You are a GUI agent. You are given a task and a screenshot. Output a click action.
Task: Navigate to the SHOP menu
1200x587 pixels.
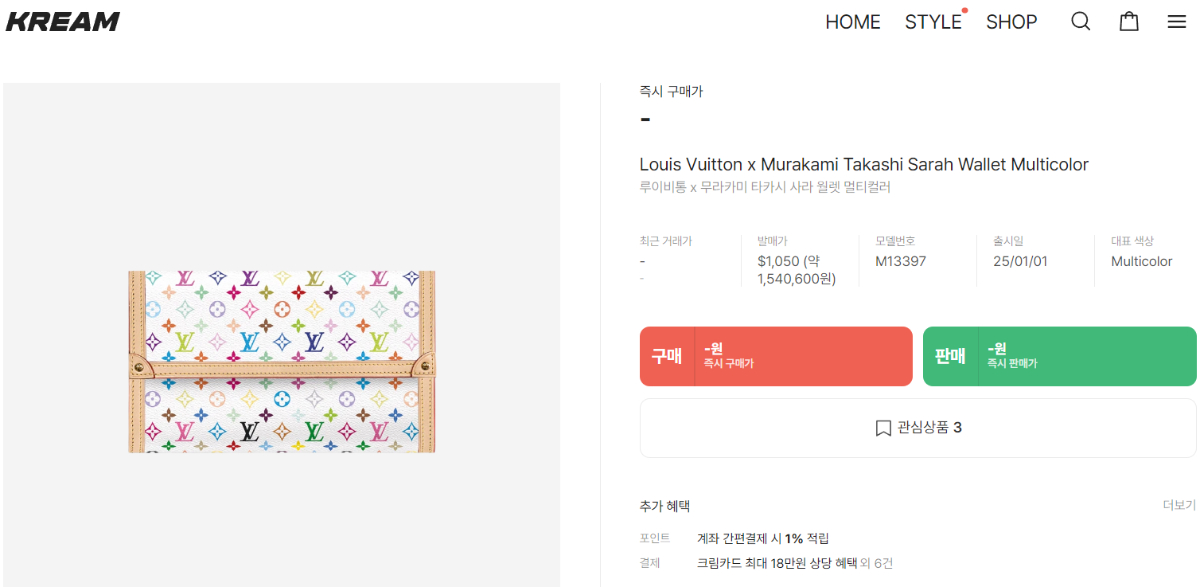point(1011,22)
